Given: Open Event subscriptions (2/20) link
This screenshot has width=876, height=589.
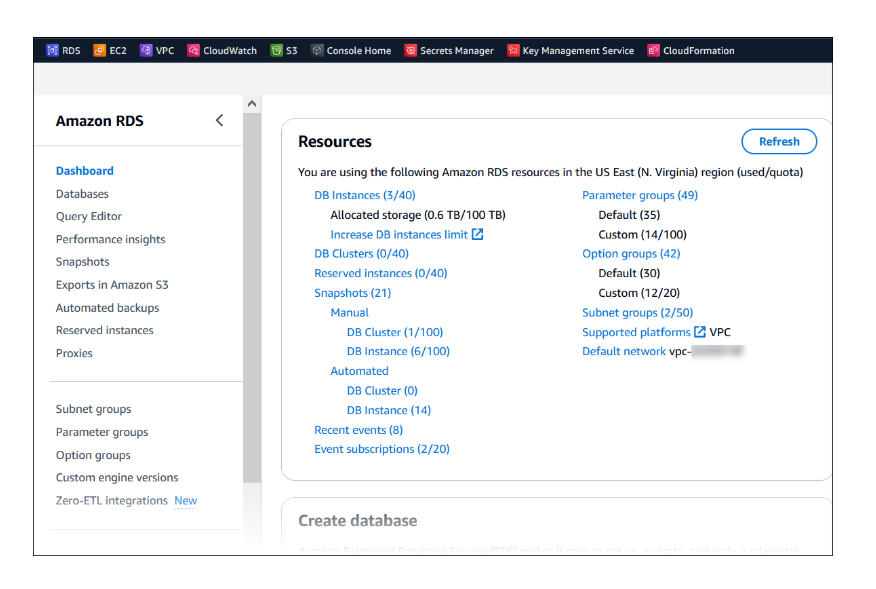Looking at the screenshot, I should point(382,449).
